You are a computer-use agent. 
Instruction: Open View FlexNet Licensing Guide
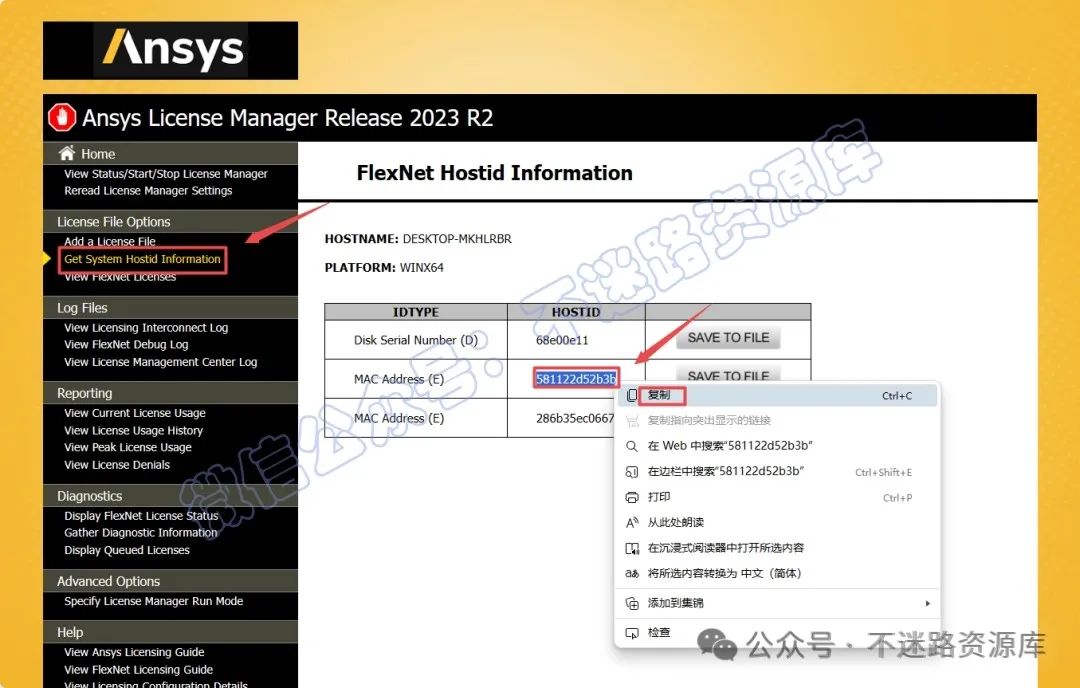pyautogui.click(x=138, y=669)
